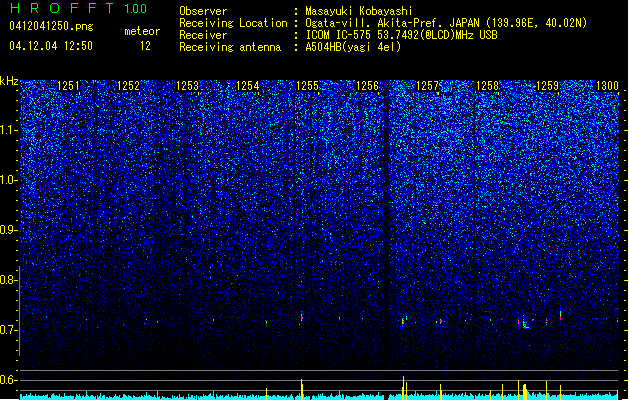Viewport: 629px width, 400px height.
Task: Click the 0.7 kHz axis label
Action: [8, 330]
